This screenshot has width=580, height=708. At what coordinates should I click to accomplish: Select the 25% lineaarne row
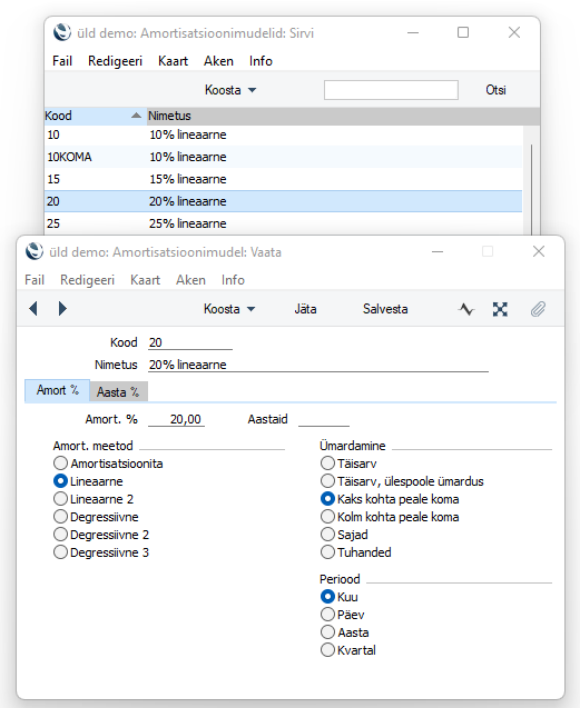[x=283, y=224]
